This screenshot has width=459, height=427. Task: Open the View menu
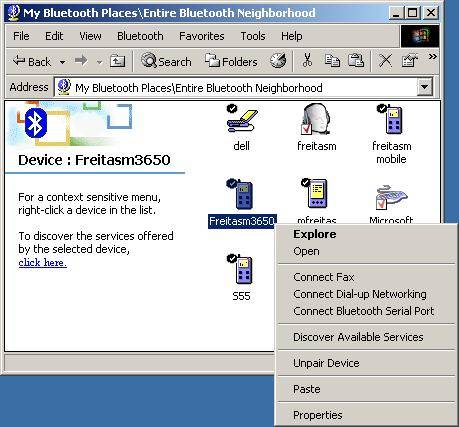pyautogui.click(x=90, y=36)
